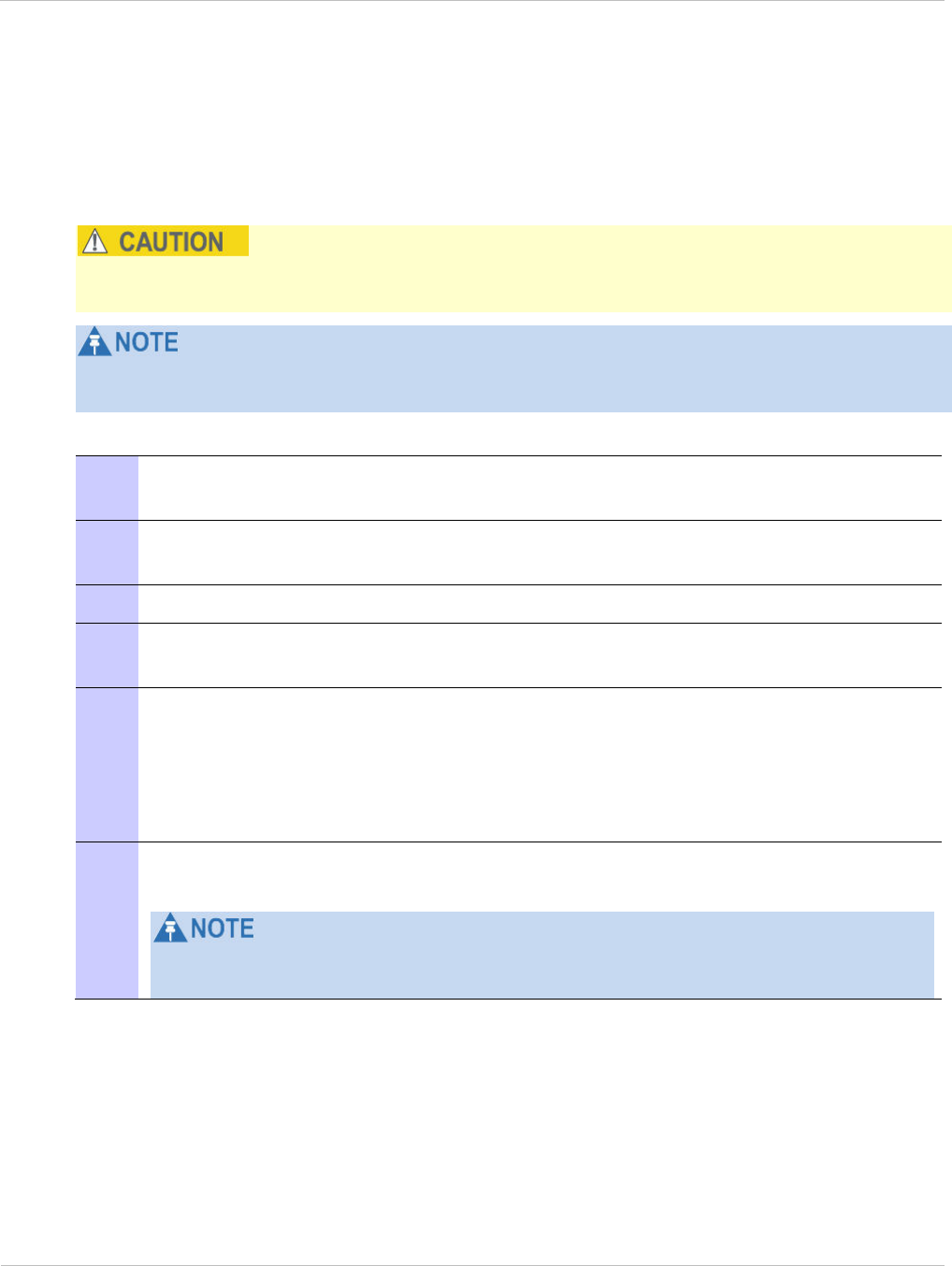Viewport: 952px width, 1266px height.
Task: Click the CAUTION warning triangle icon
Action: [94, 242]
